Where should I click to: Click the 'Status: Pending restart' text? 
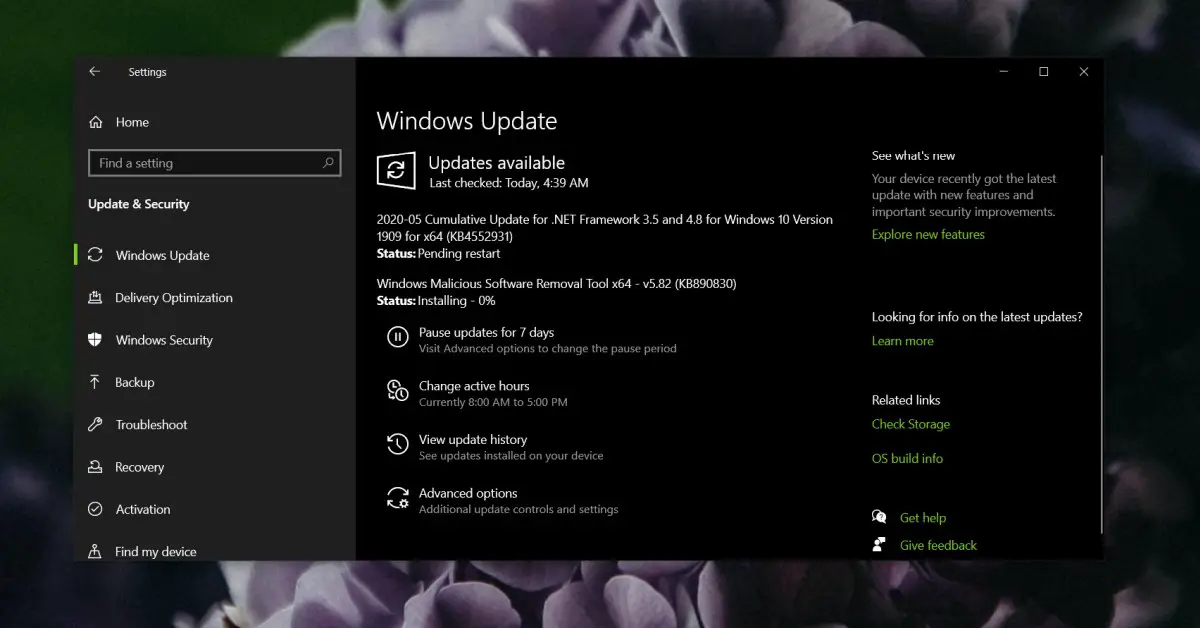(438, 254)
